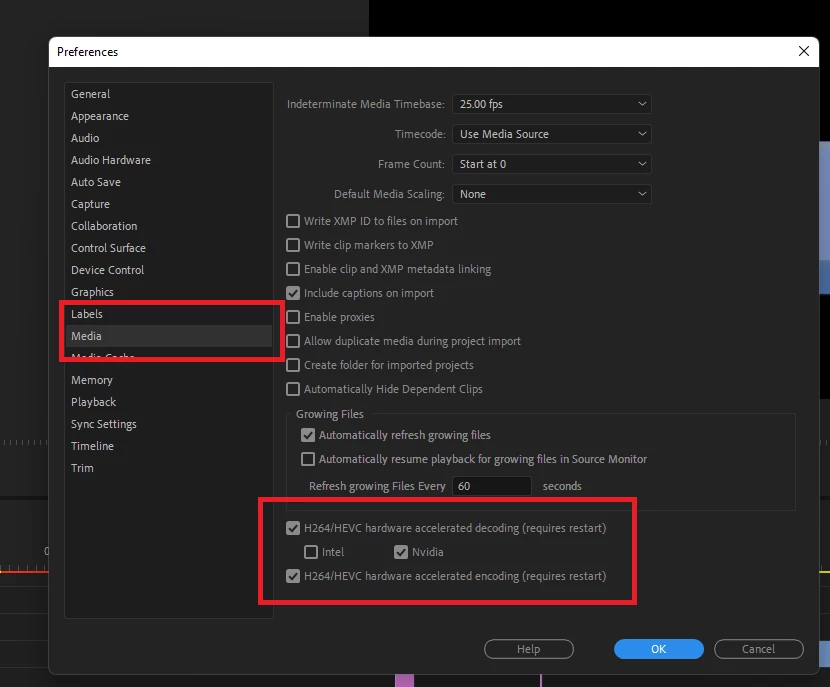This screenshot has width=830, height=687.
Task: Check Create folder for imported projects
Action: 293,365
